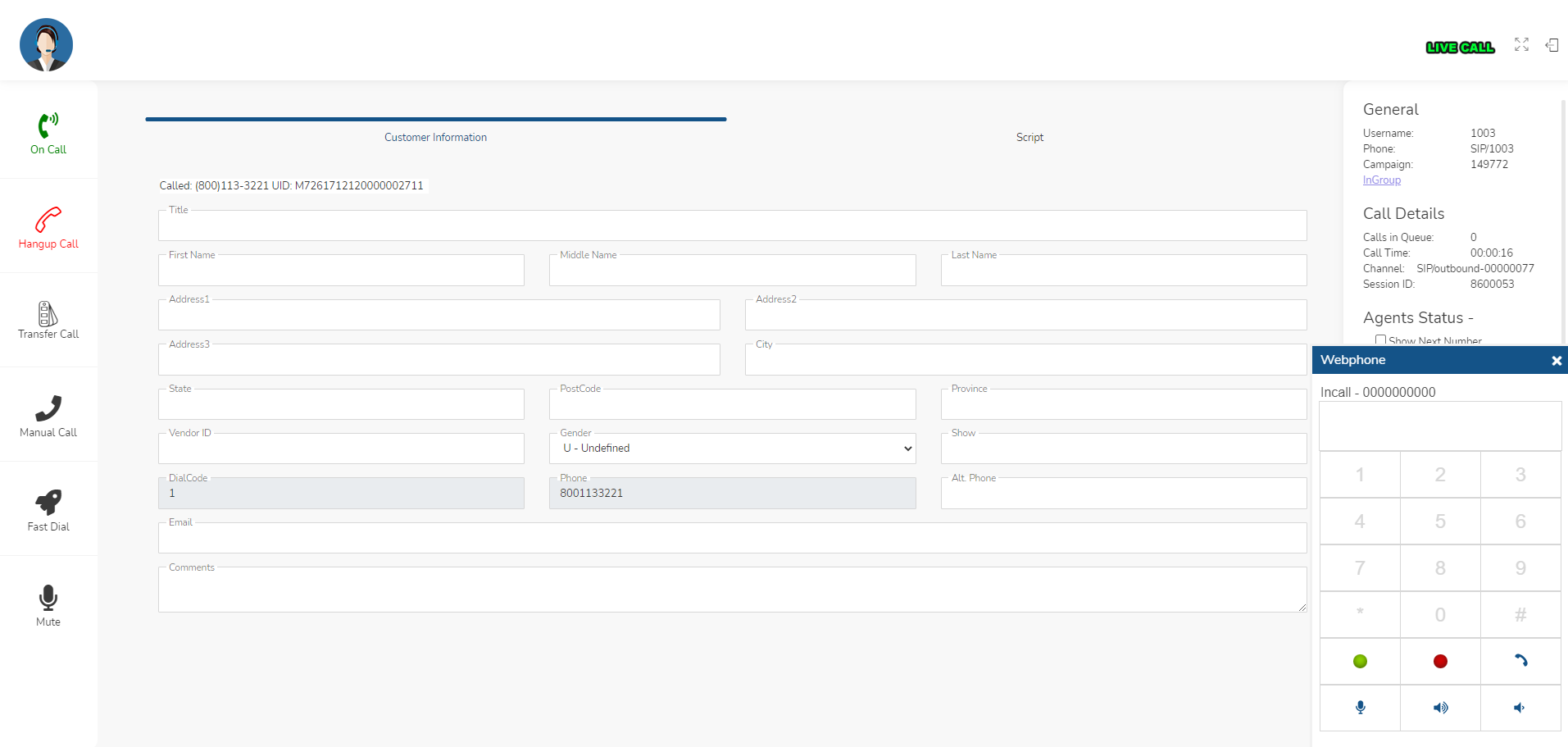
Task: Open Fast Dial rocket icon
Action: 48,503
